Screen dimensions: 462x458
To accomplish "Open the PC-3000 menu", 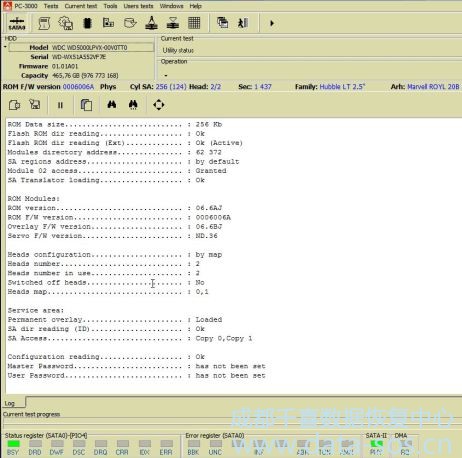I will pyautogui.click(x=26, y=6).
